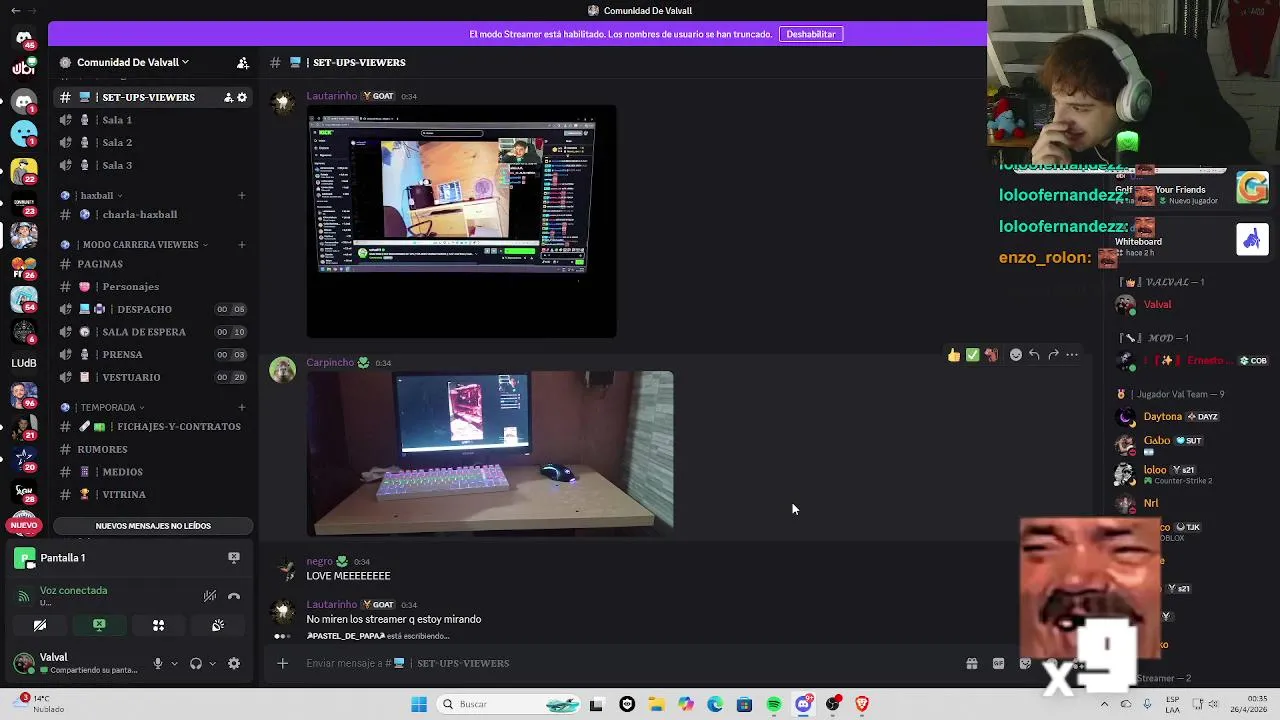Stop screen sharing via Pantalla 1 icon
This screenshot has width=1280, height=720.
coord(234,557)
